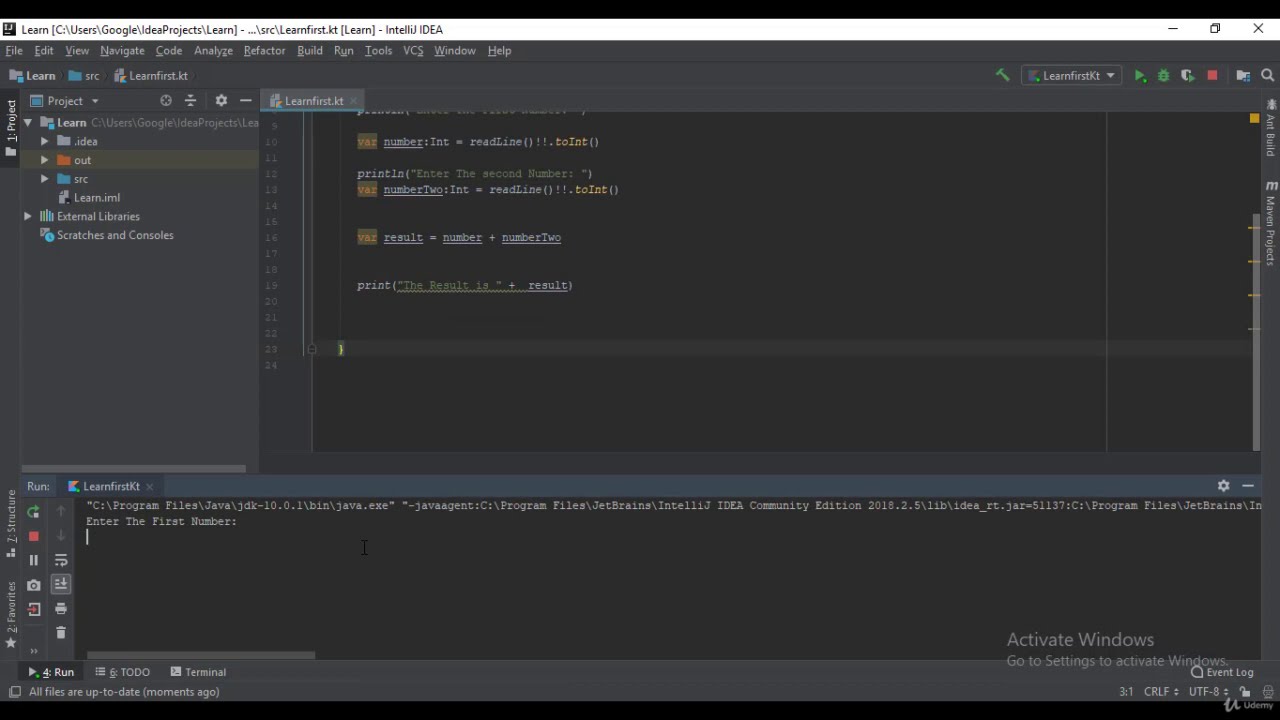Screen dimensions: 1280x720
Task: Run LearnfirstKt with the green play icon
Action: point(1140,76)
